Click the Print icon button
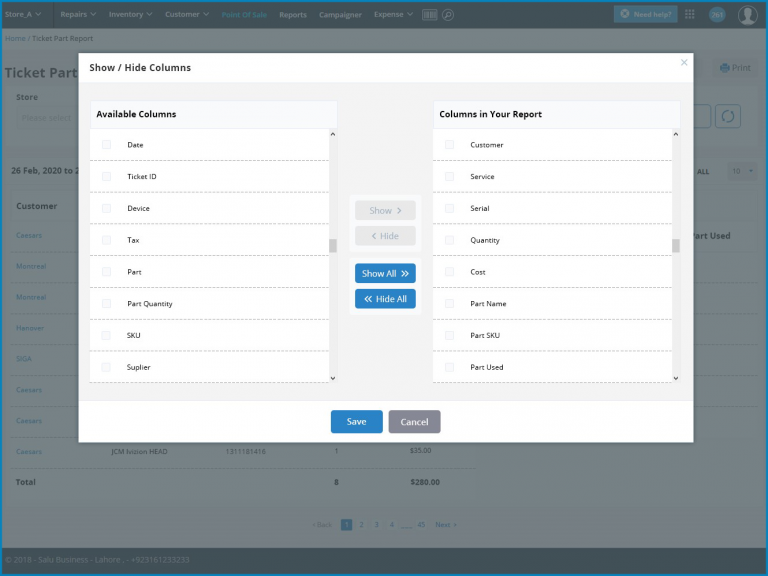This screenshot has height=576, width=768. tap(735, 68)
